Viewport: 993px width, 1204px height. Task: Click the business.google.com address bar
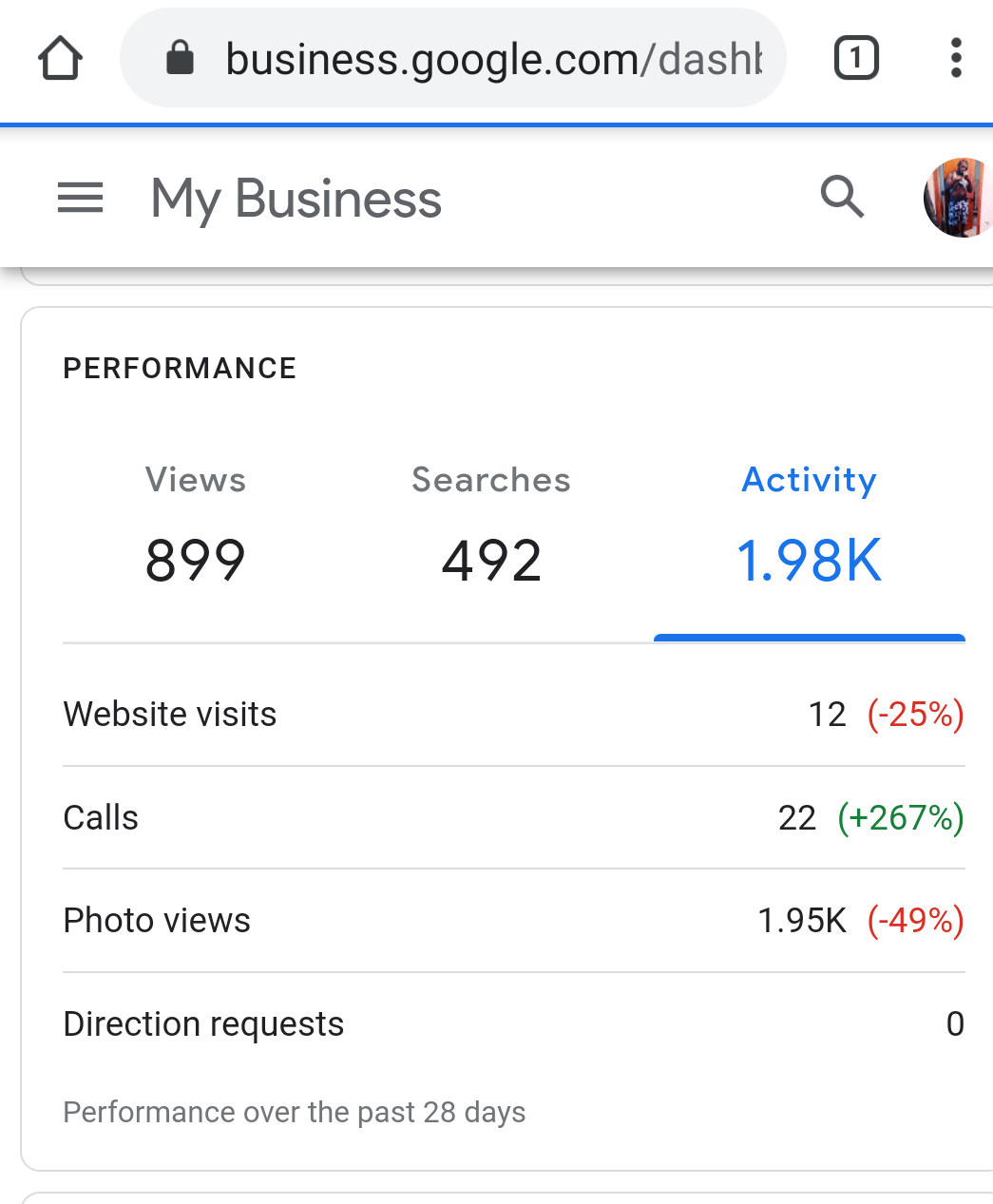click(492, 59)
